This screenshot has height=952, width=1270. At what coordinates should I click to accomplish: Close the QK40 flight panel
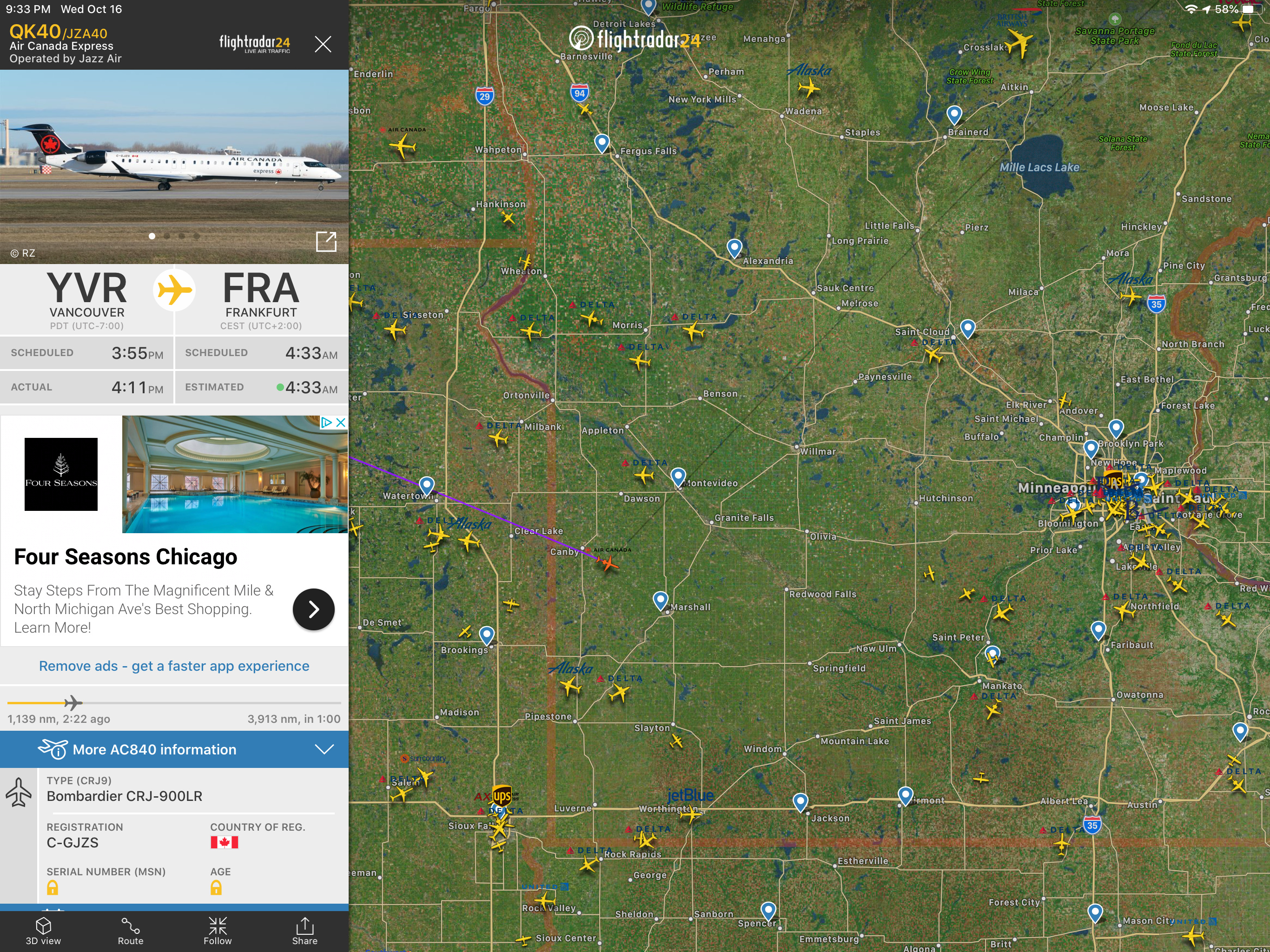point(323,44)
